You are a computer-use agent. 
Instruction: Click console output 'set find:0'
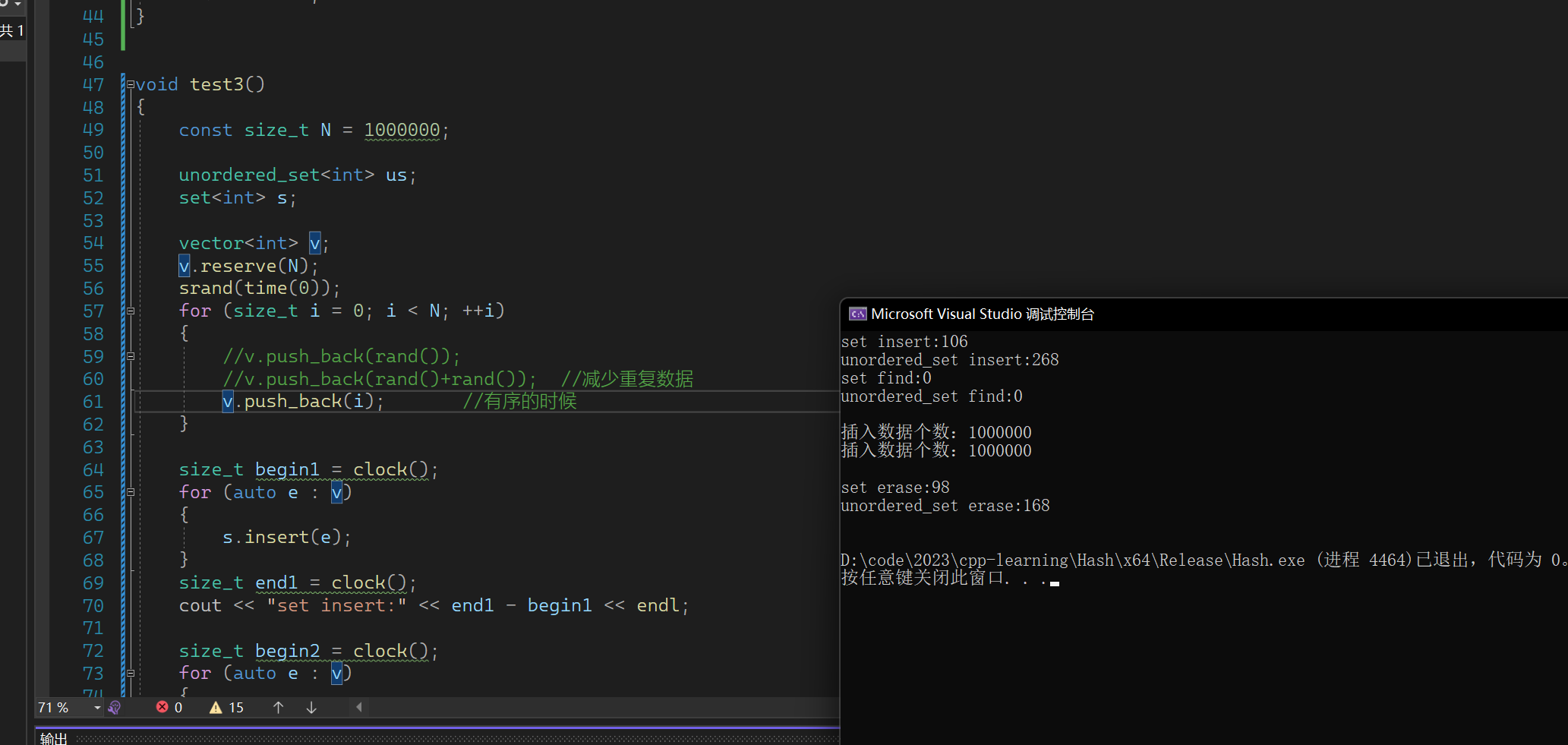tap(886, 378)
